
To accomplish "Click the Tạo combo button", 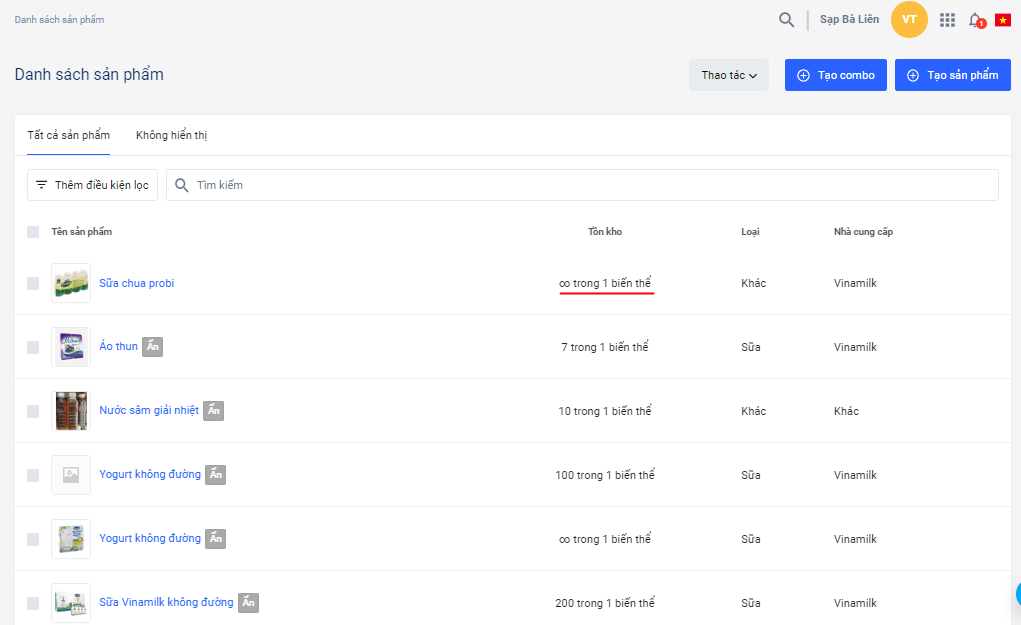I will coord(835,75).
